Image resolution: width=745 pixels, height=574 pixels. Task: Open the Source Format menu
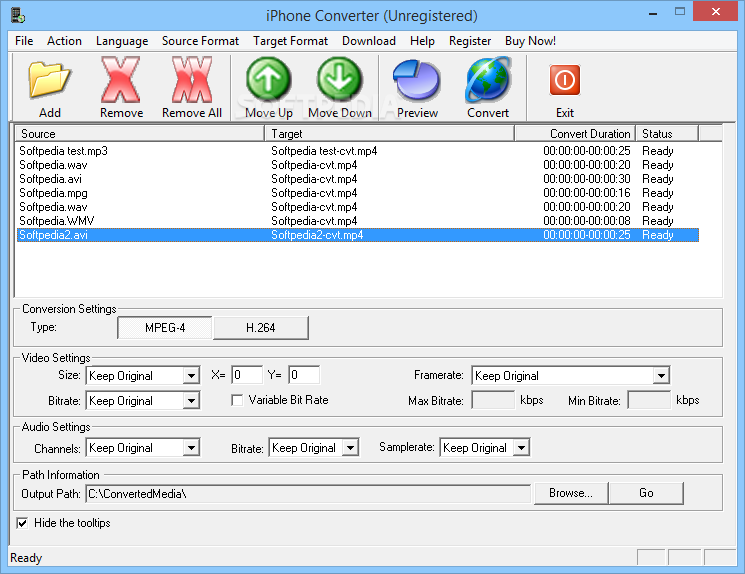coord(200,41)
